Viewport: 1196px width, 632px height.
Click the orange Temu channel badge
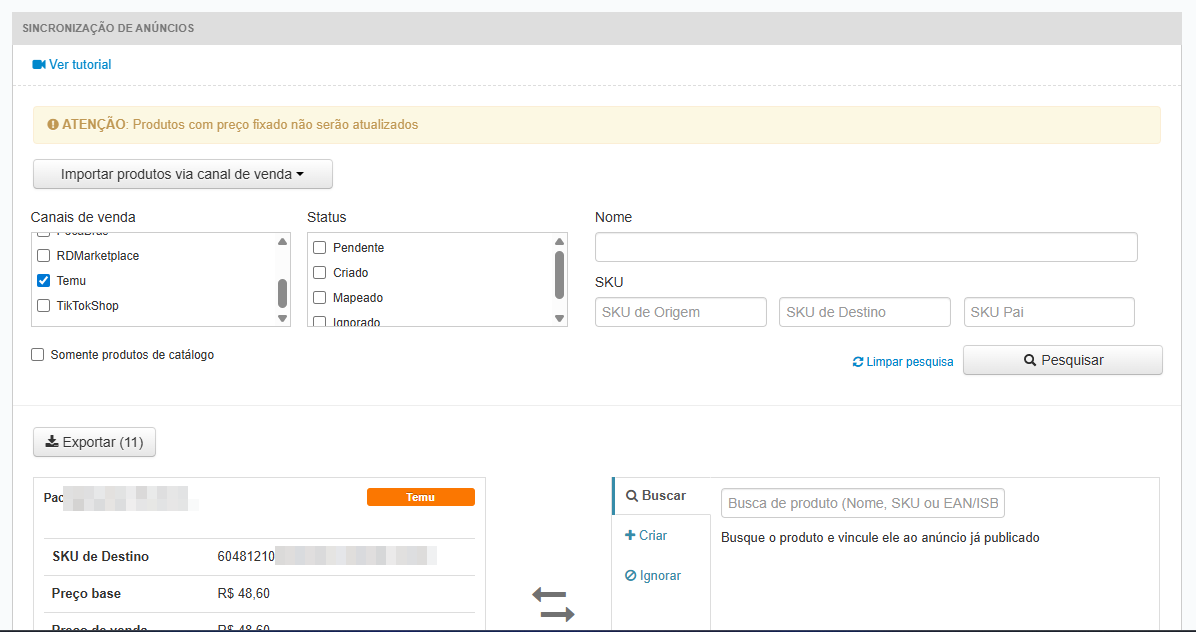[x=420, y=497]
